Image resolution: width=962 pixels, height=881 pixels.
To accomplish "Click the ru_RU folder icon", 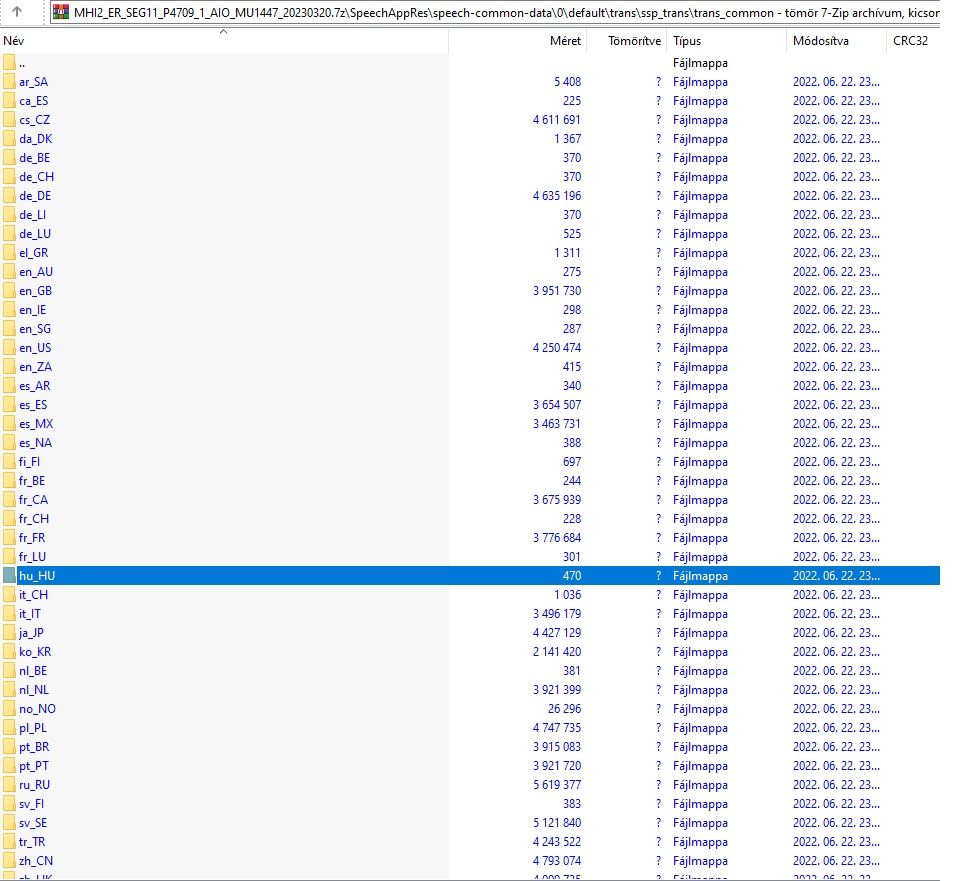I will click(10, 785).
